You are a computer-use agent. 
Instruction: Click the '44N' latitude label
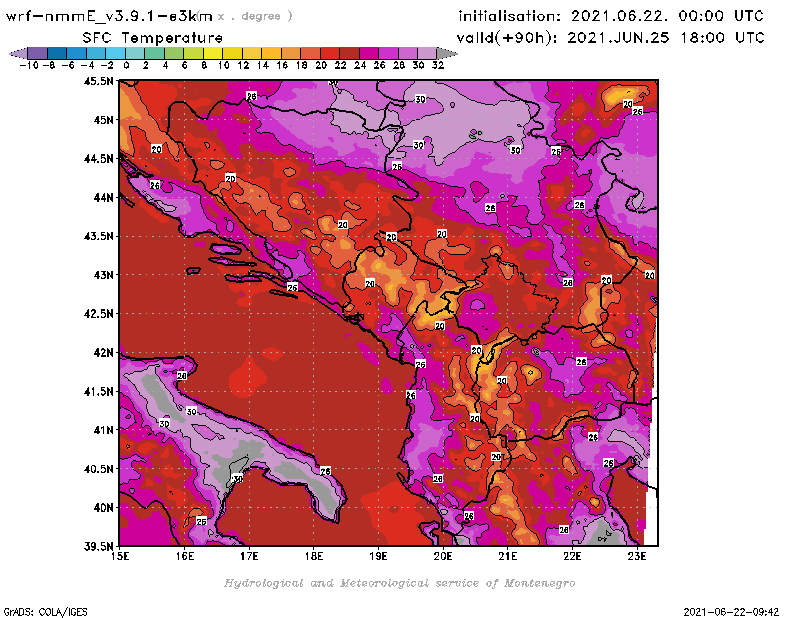[x=104, y=197]
